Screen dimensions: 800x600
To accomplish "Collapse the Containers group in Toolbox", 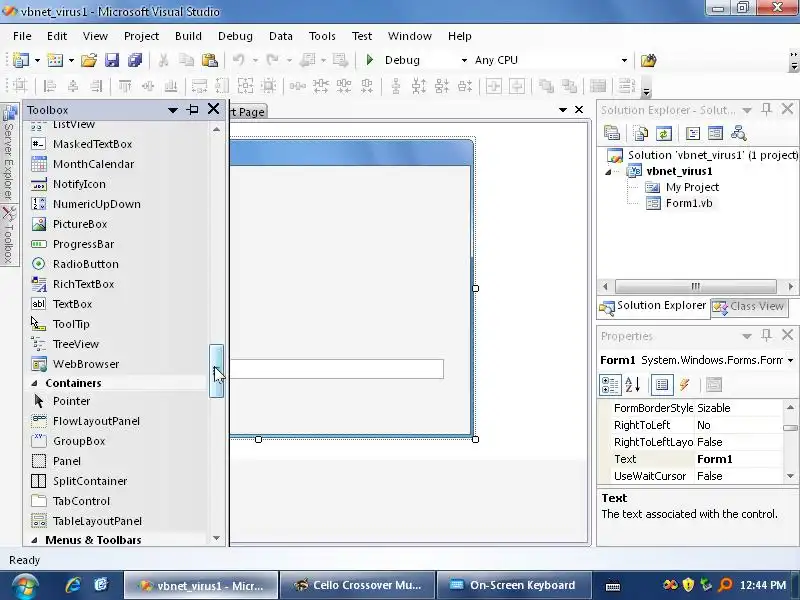I will click(x=34, y=383).
